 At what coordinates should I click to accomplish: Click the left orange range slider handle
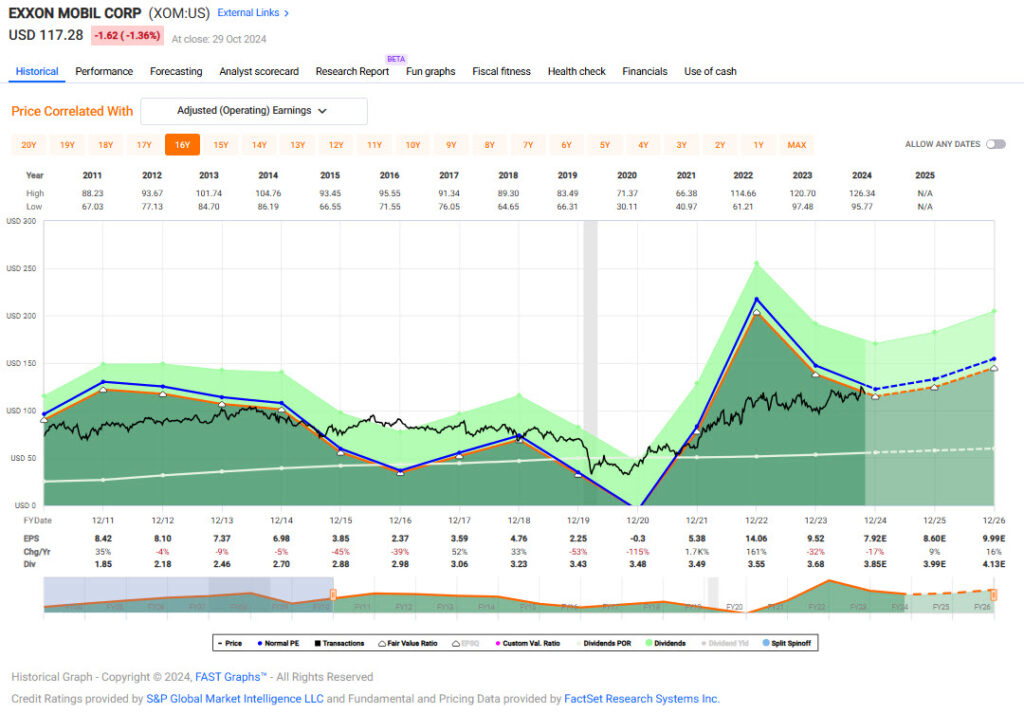[x=333, y=595]
